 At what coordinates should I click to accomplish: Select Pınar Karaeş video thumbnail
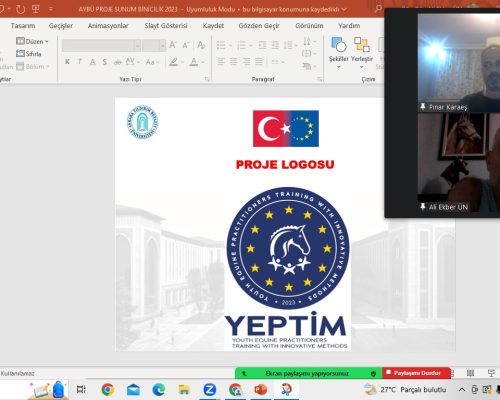click(x=459, y=63)
